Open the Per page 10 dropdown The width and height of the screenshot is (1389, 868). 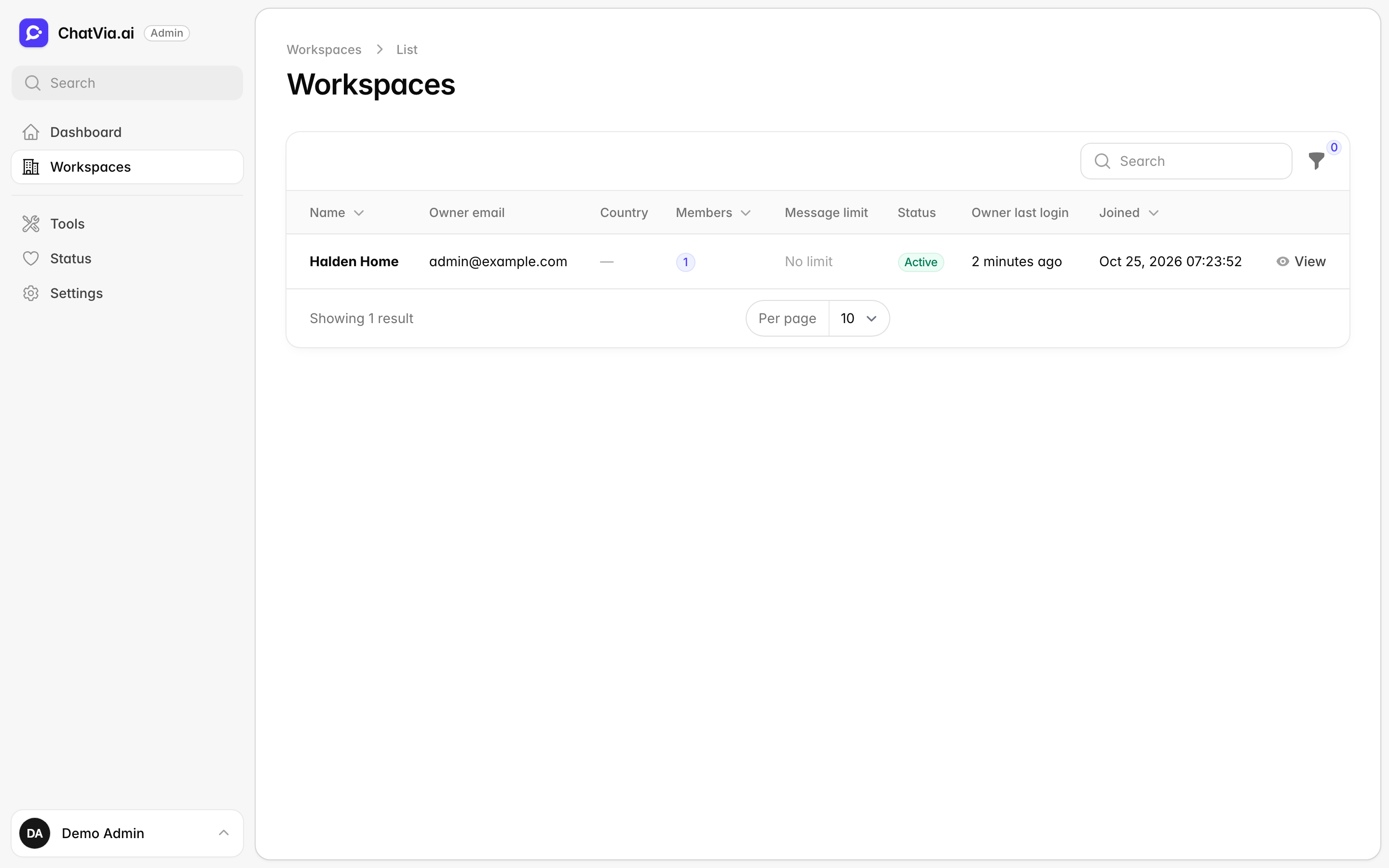click(x=858, y=319)
